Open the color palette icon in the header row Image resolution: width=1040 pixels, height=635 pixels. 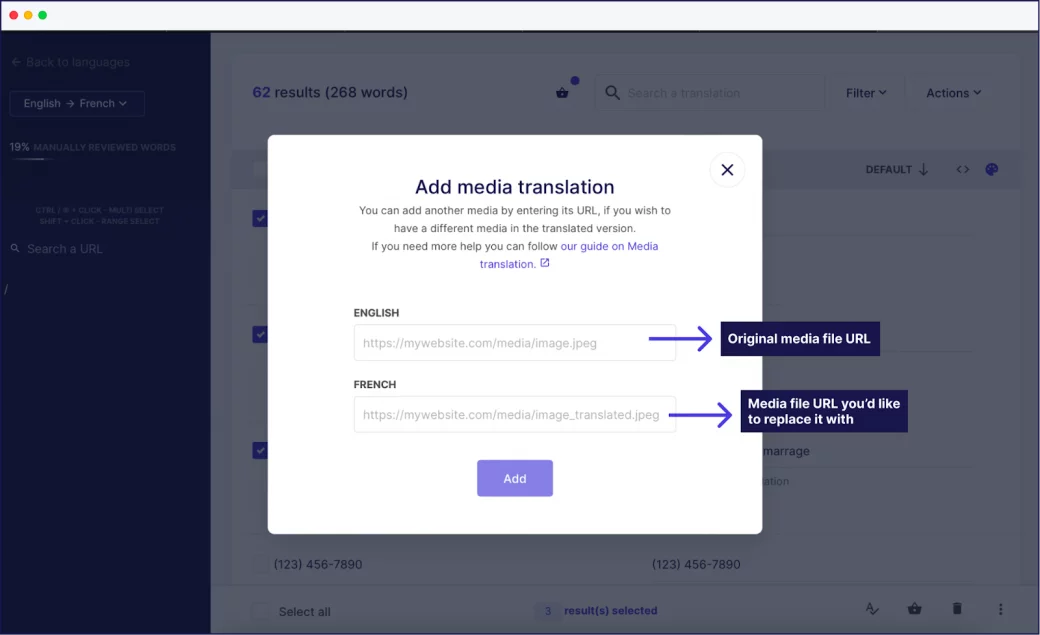tap(992, 170)
